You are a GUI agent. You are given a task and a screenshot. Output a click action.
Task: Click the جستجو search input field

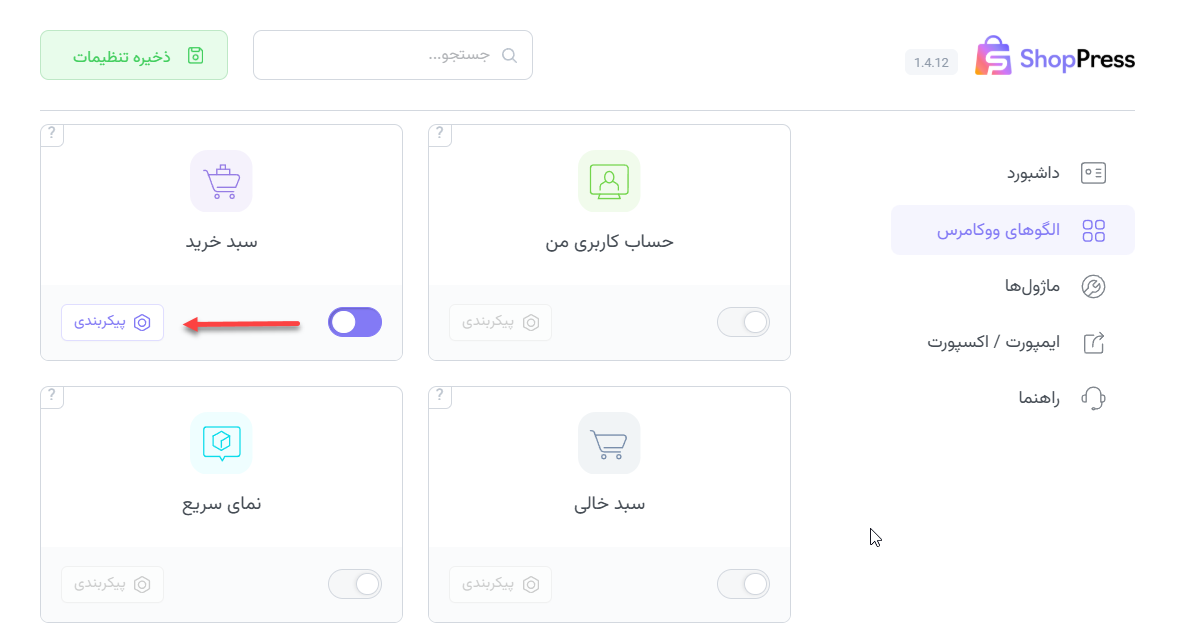[x=392, y=55]
